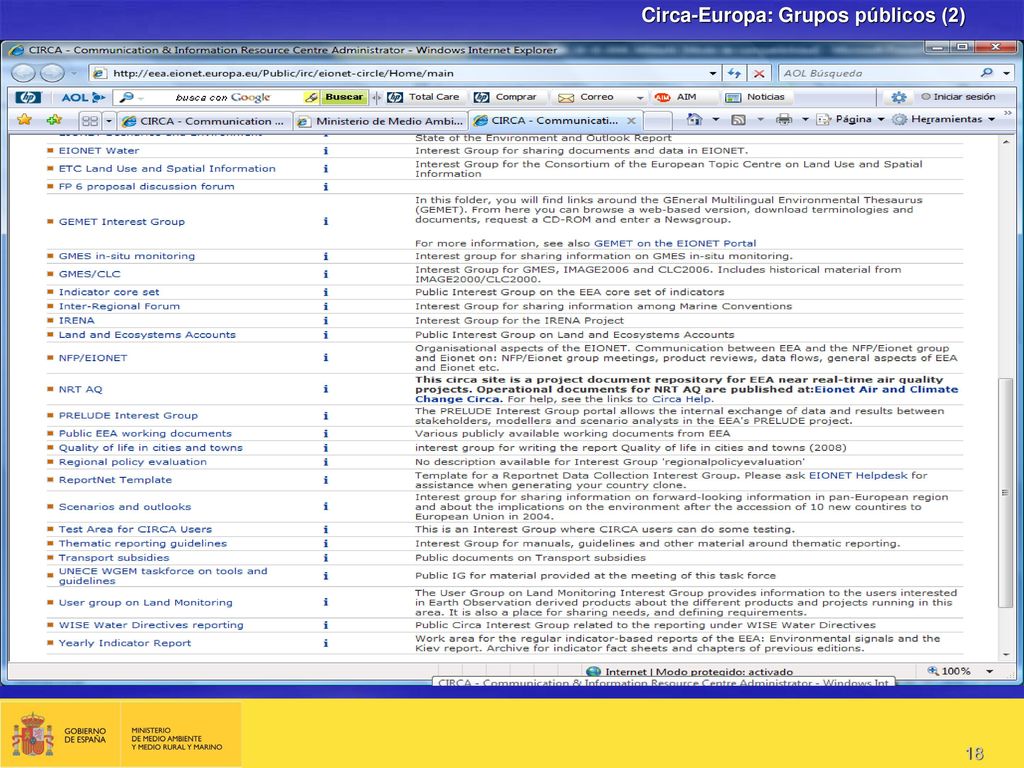Open the toolbar settings gear
The width and height of the screenshot is (1024, 768).
pos(899,97)
